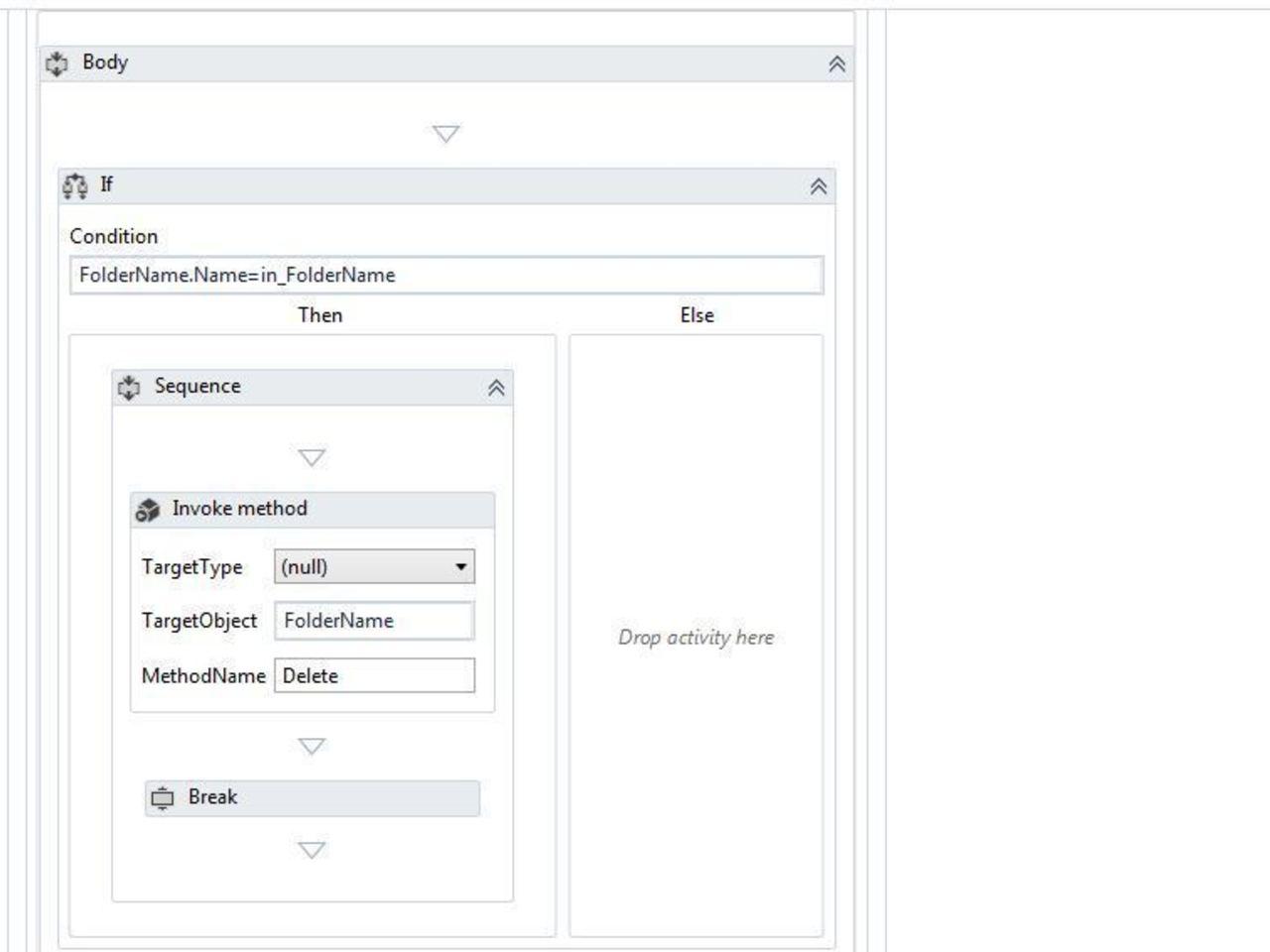Click insert arrow above Invoke method

(x=312, y=457)
